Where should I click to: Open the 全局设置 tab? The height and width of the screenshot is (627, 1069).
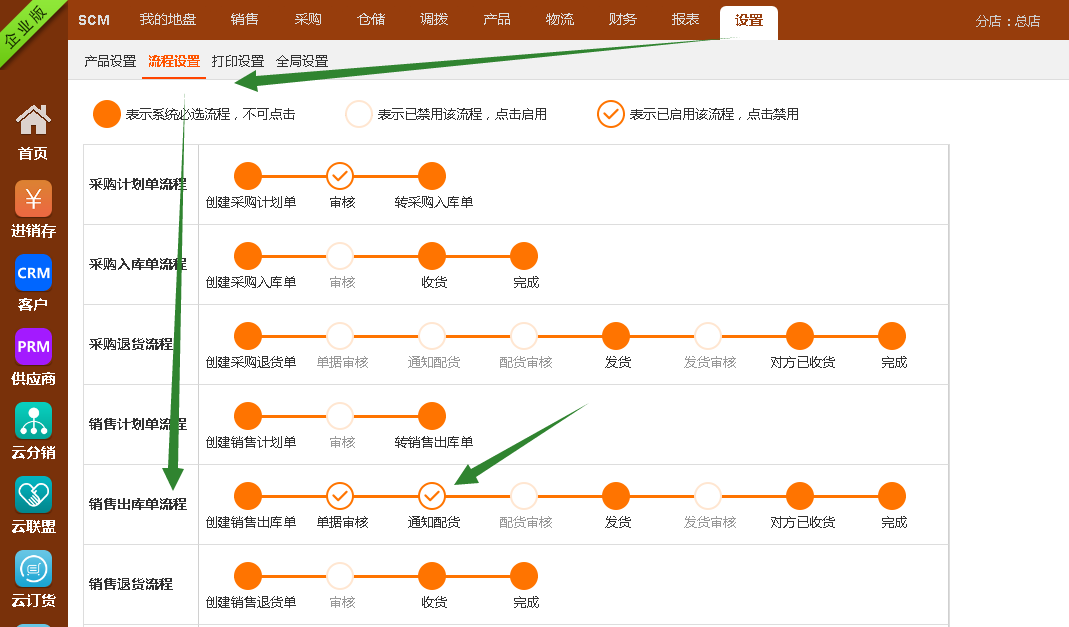302,61
